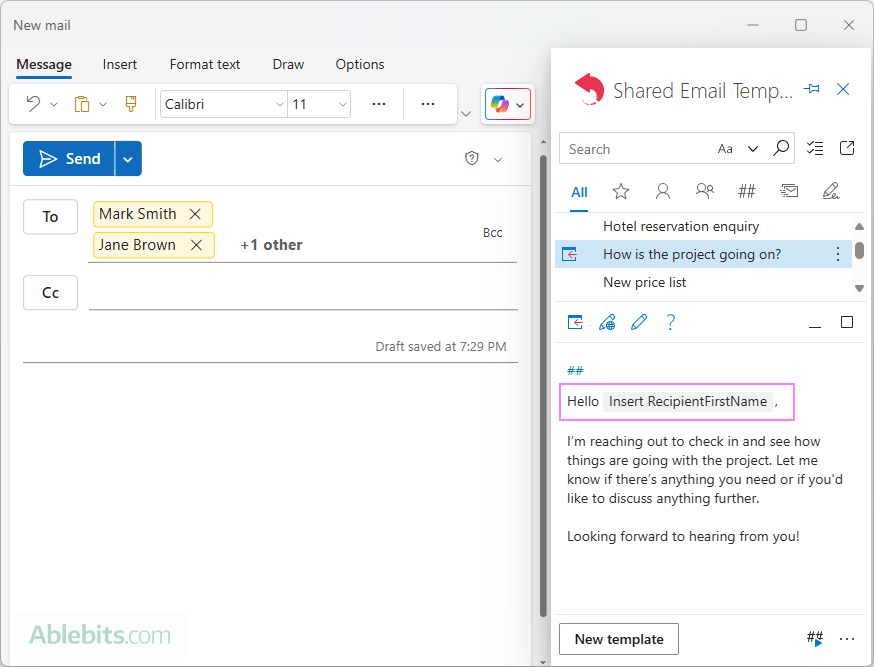The image size is (874, 667).
Task: Open the second more-options ellipsis in toolbar
Action: (428, 104)
